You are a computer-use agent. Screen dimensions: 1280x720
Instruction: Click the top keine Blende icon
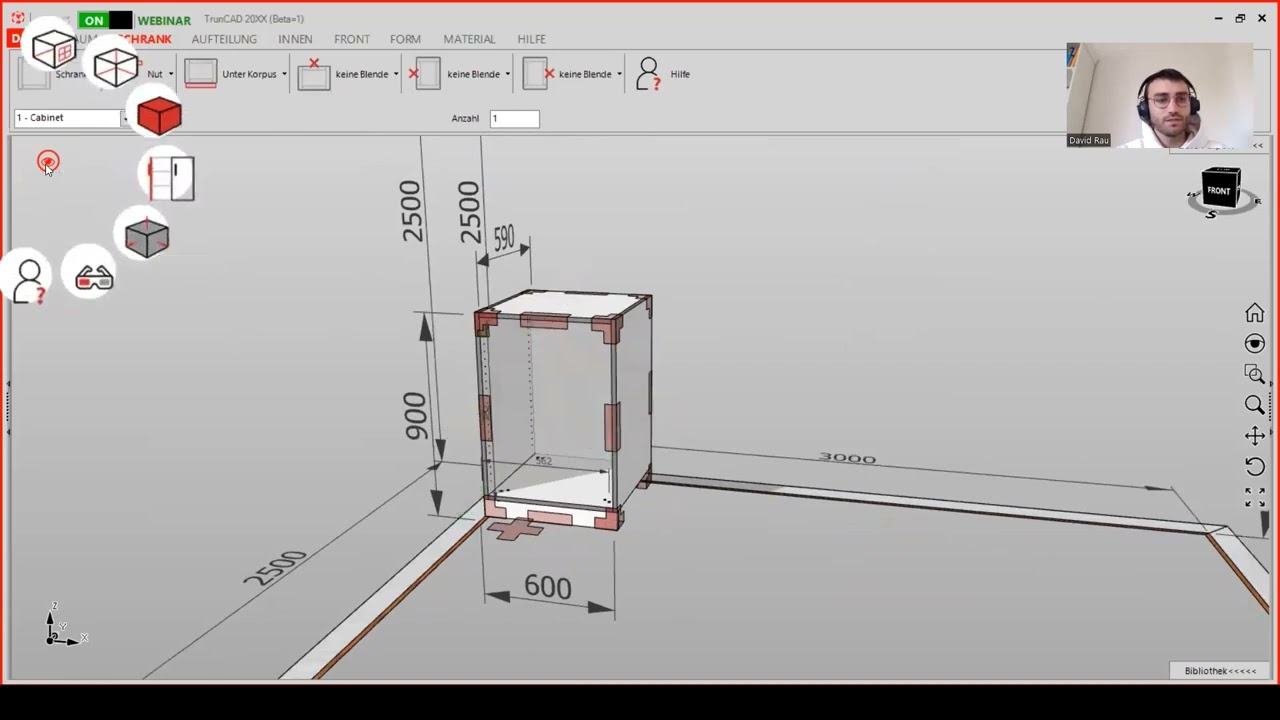click(x=314, y=73)
